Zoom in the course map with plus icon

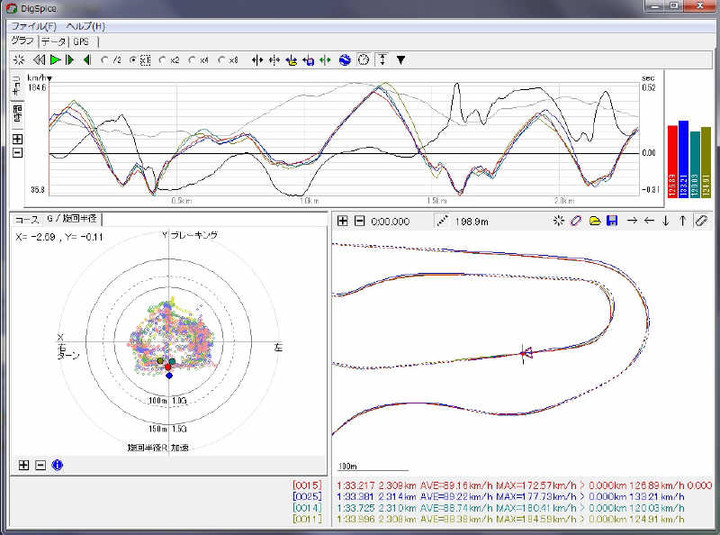click(x=342, y=221)
